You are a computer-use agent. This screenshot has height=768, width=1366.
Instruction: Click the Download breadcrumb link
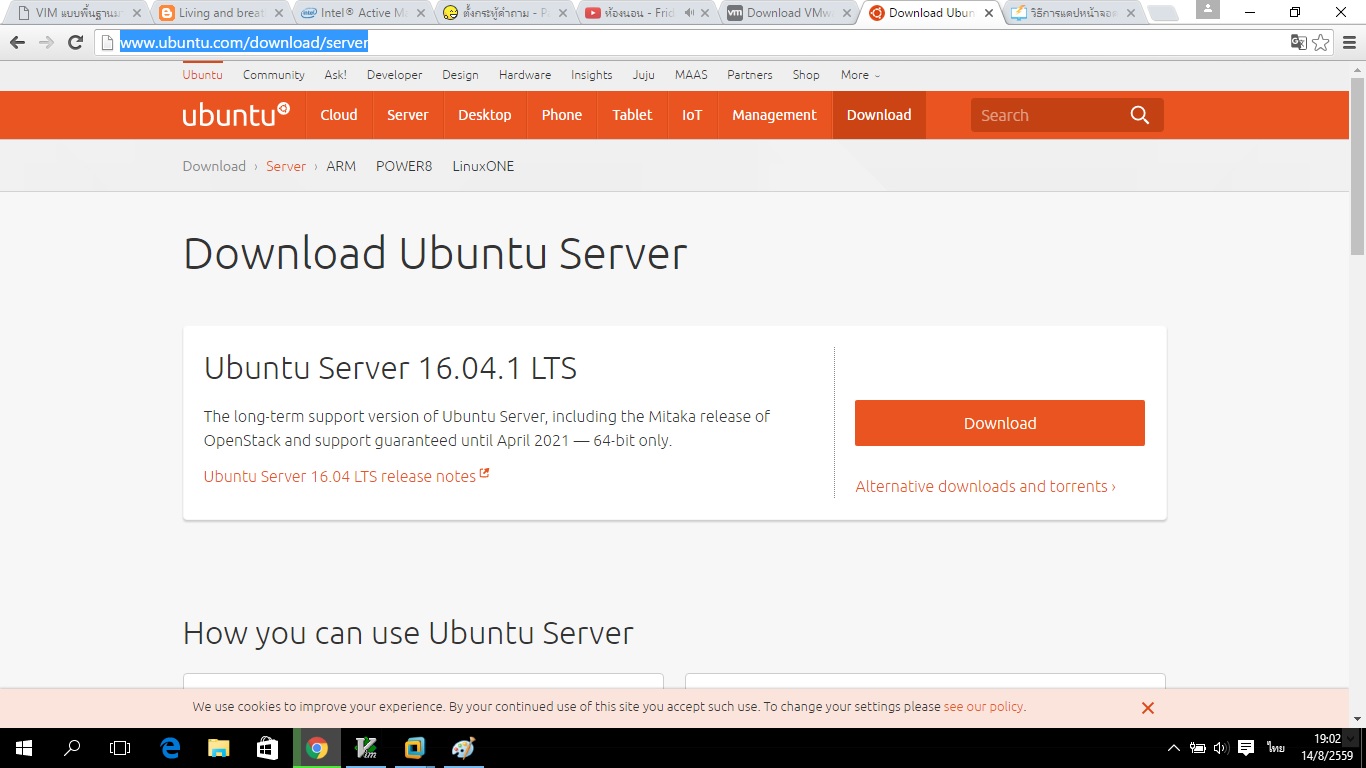(x=214, y=166)
